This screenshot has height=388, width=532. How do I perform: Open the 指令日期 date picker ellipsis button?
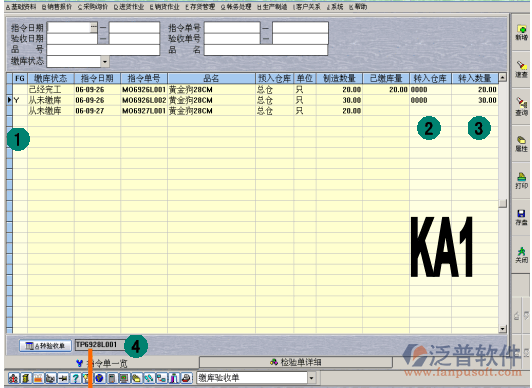[93, 27]
